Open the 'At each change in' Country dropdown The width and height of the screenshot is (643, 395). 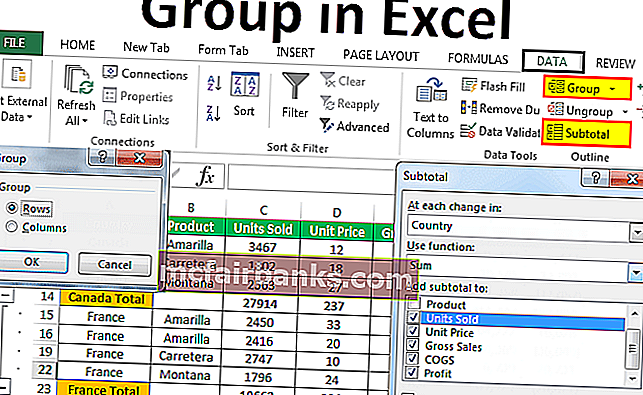(636, 233)
